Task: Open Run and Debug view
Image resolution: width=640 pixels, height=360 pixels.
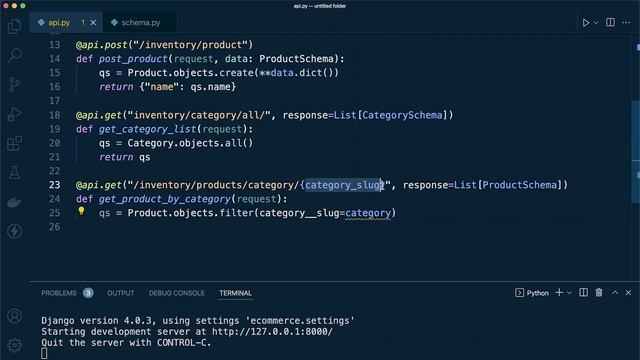Action: pyautogui.click(x=15, y=114)
